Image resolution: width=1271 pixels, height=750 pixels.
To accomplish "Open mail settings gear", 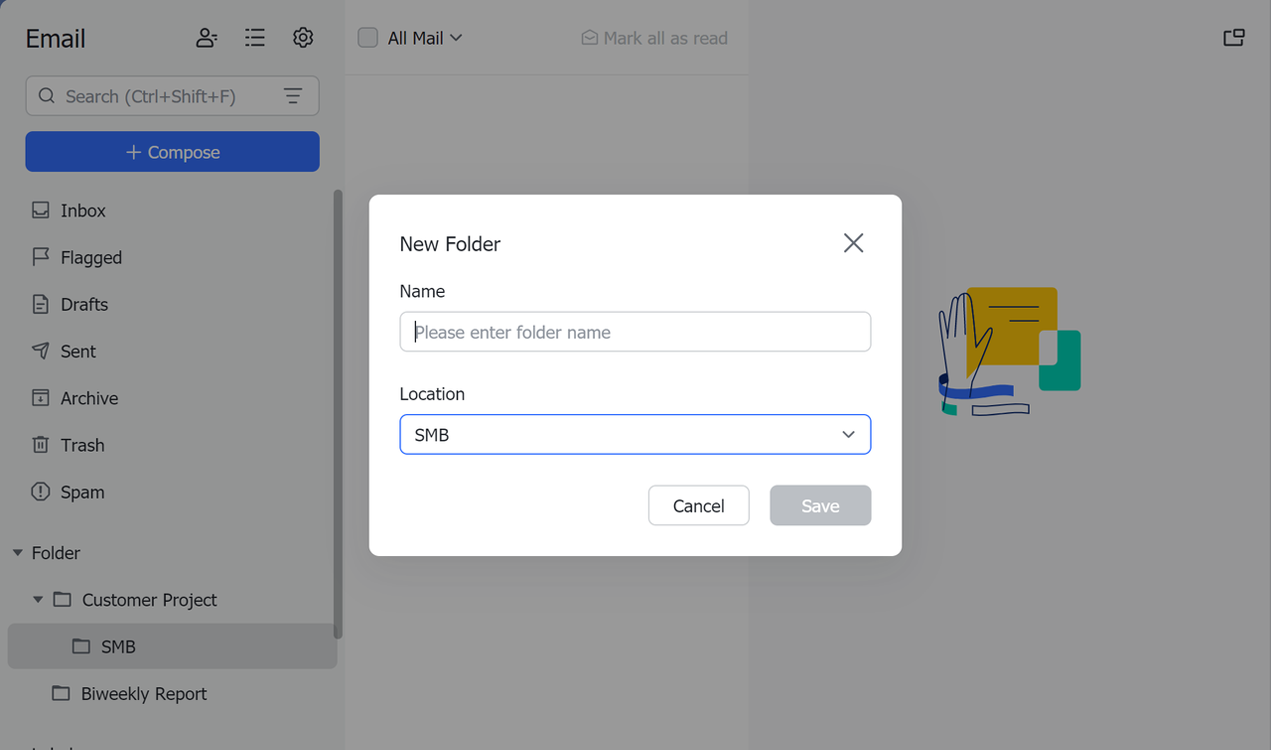I will pyautogui.click(x=303, y=37).
